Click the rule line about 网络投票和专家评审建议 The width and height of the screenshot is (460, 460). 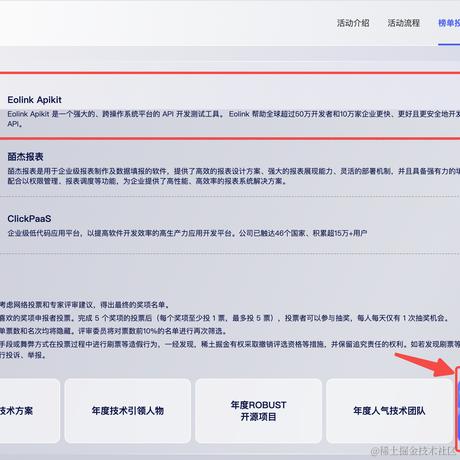tap(85, 305)
